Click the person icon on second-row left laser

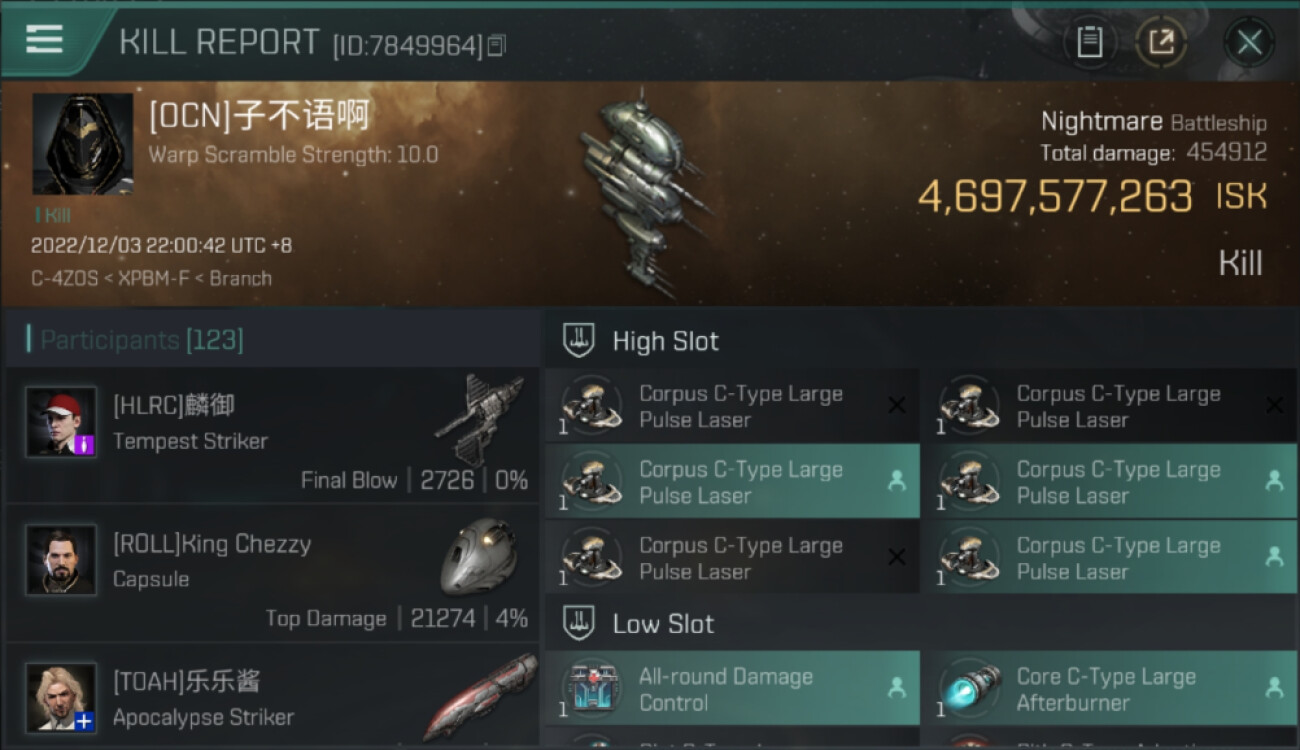tap(897, 481)
